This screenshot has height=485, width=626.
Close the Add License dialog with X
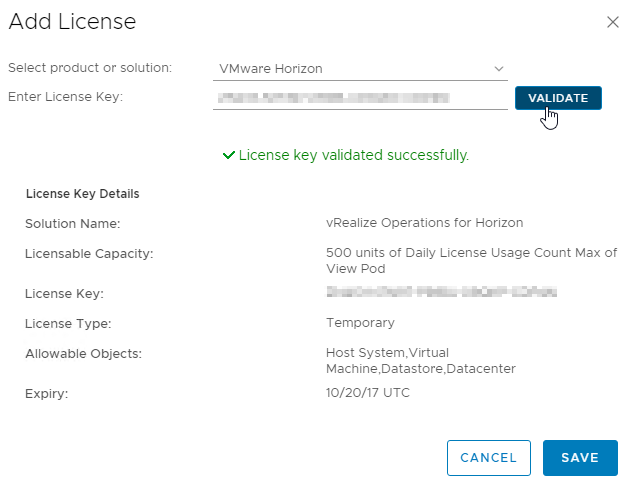[x=612, y=22]
